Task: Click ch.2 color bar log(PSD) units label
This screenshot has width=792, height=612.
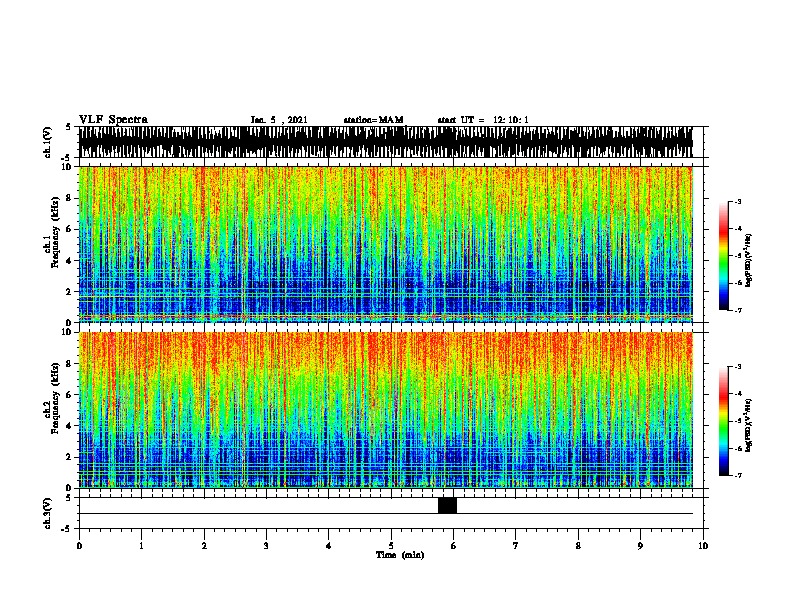Action: tap(749, 425)
